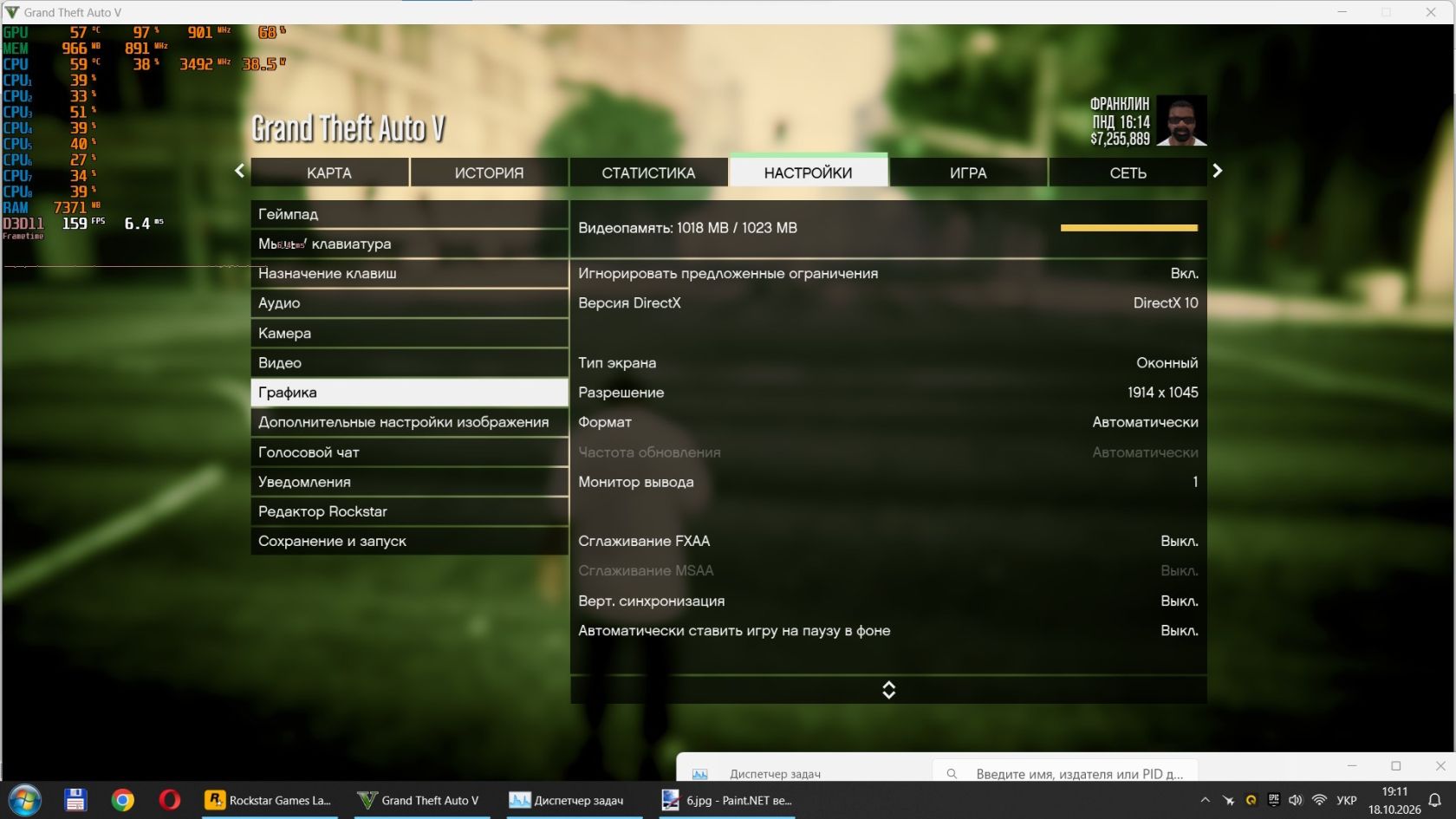Switch to the ИГРА tab
1456x819 pixels.
[968, 172]
